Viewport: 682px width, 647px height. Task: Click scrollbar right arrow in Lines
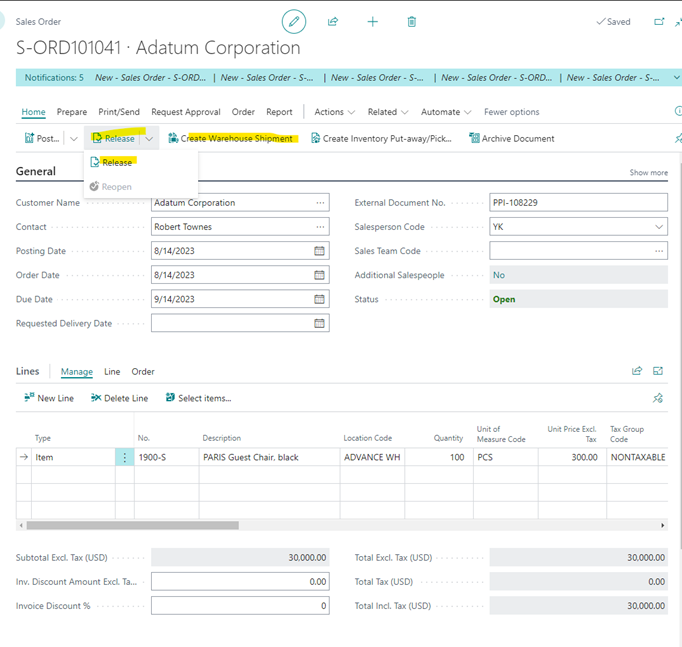pyautogui.click(x=662, y=525)
